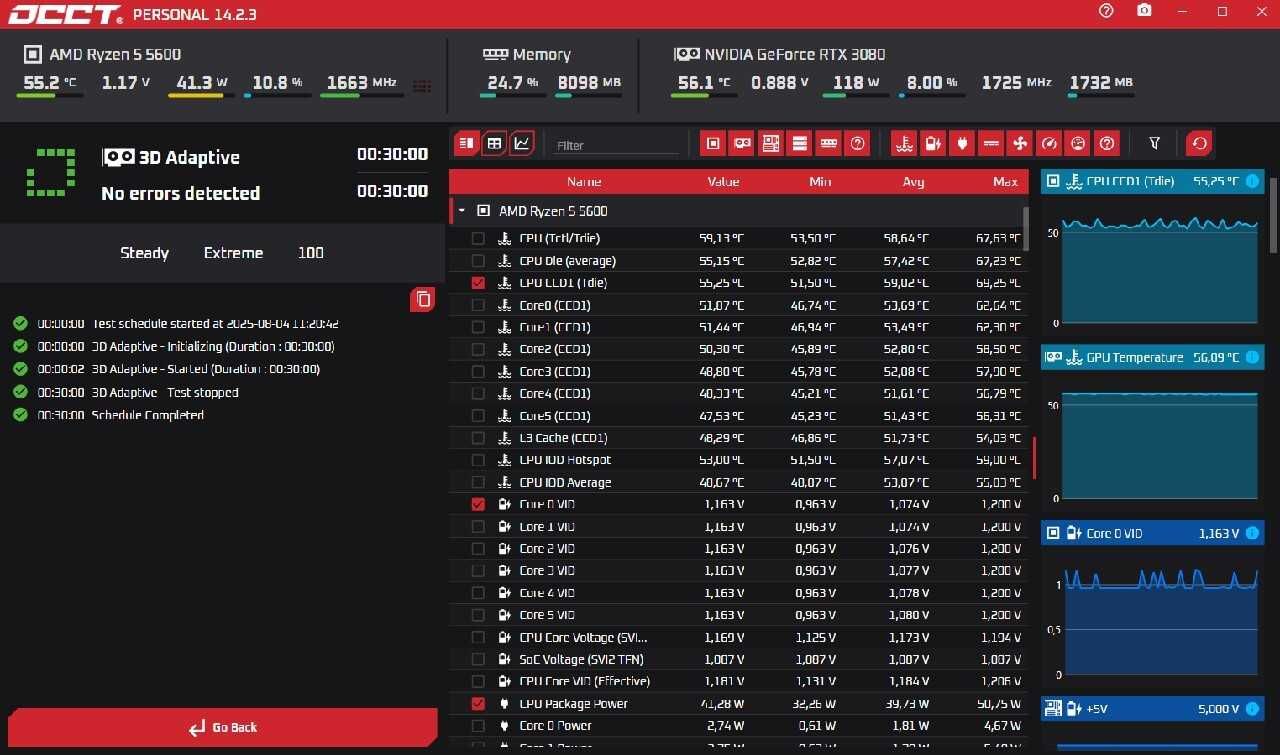The width and height of the screenshot is (1280, 755).
Task: Select the Core 0 Power row
Action: click(x=738, y=726)
